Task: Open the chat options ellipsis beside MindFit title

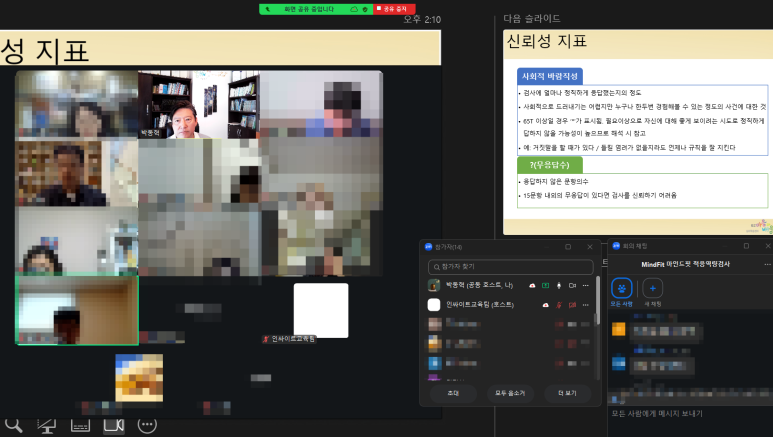Action: [767, 264]
